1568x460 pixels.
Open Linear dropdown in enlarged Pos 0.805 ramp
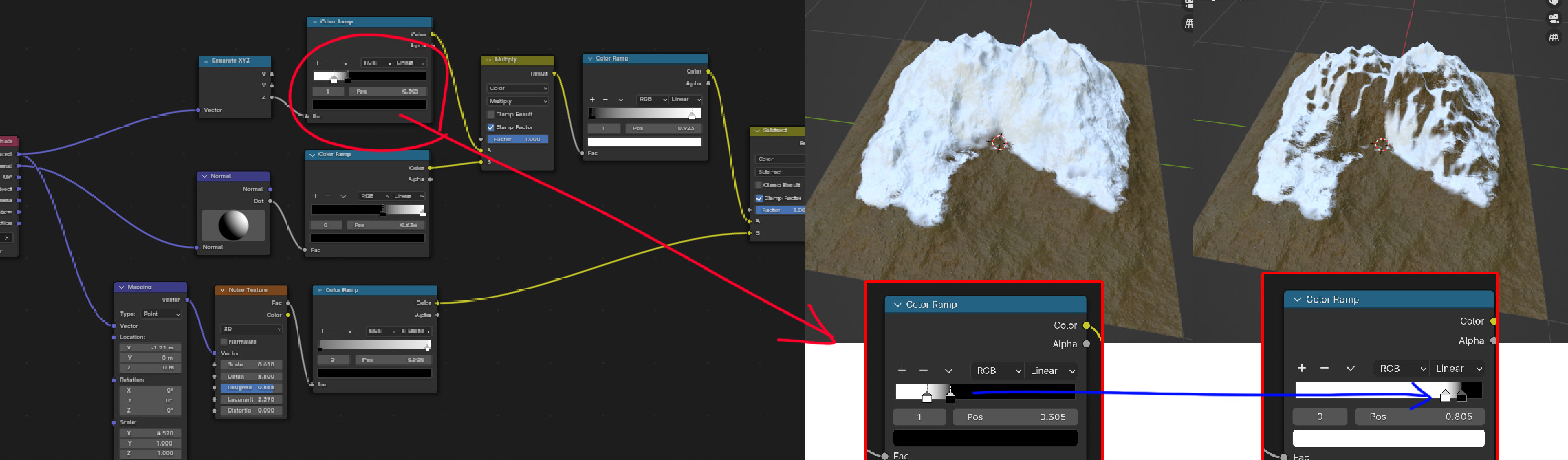1457,369
